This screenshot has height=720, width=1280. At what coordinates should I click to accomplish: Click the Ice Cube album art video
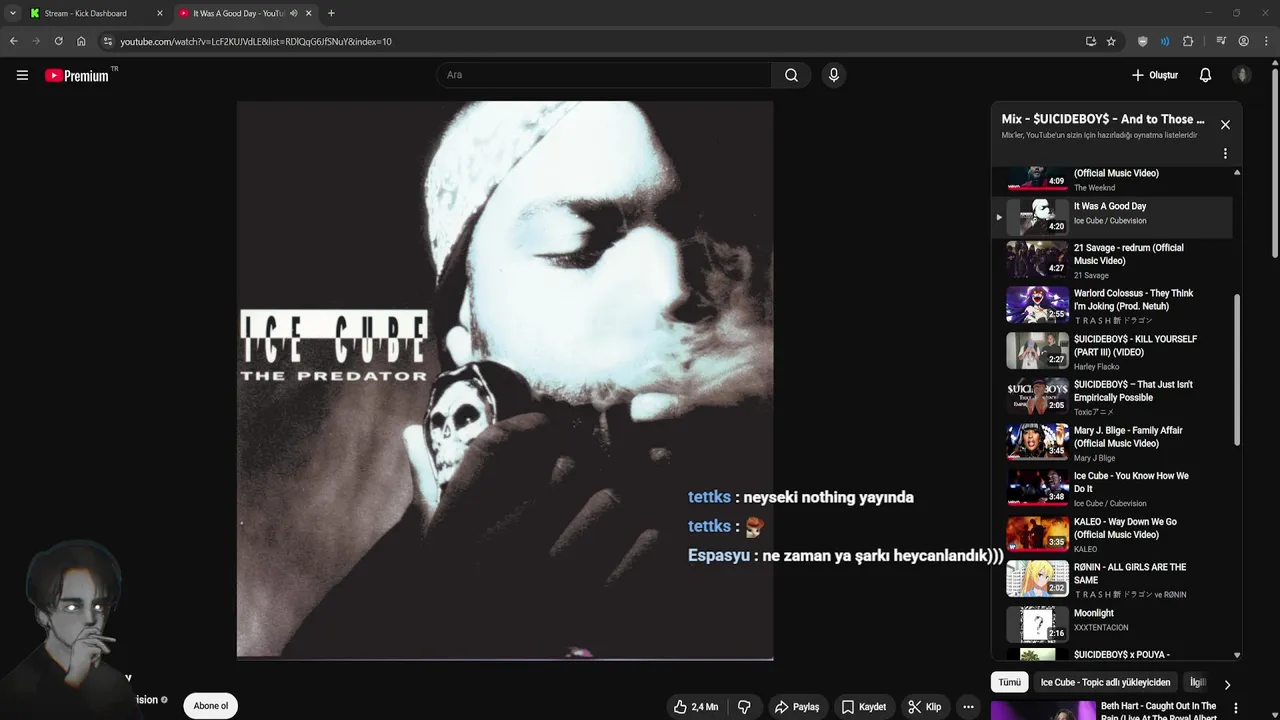505,380
